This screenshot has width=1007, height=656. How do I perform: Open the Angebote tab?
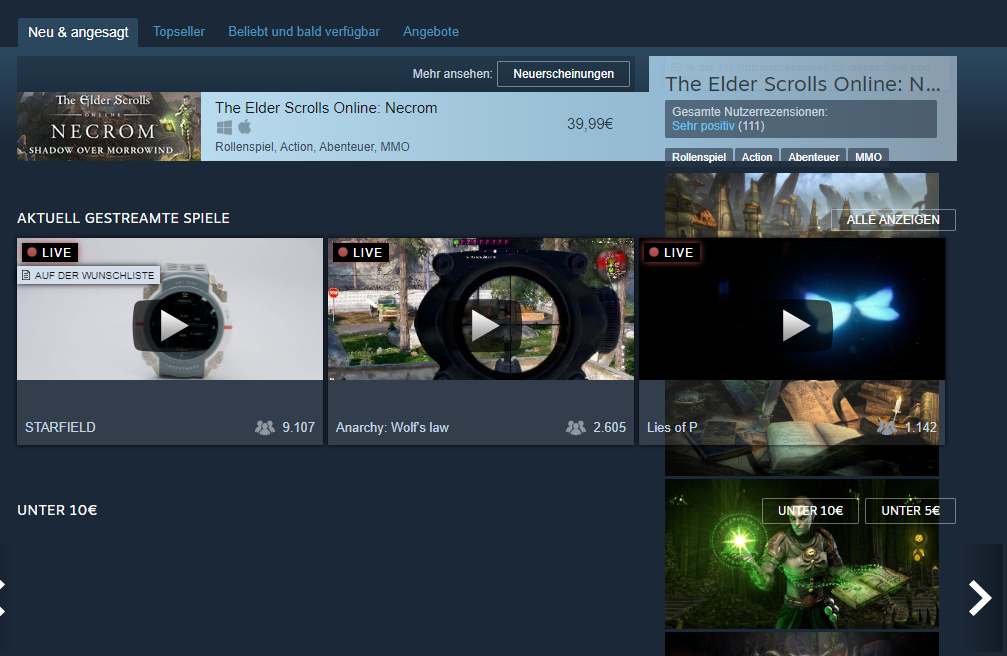click(431, 31)
